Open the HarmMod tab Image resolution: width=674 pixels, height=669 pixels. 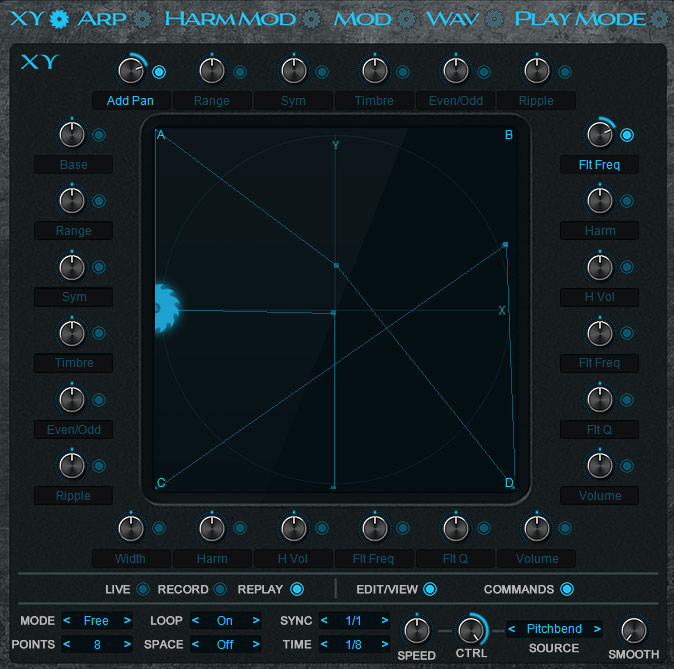click(x=232, y=19)
